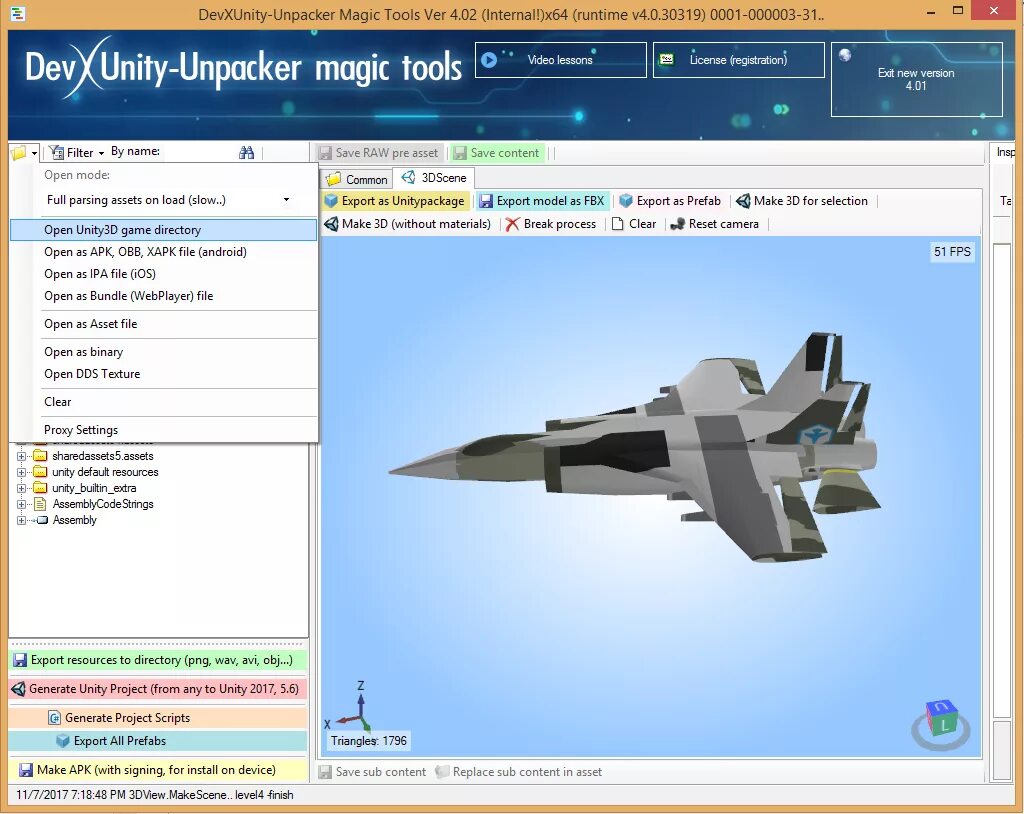Select Assembly item in tree
Viewport: 1024px width, 814px height.
click(74, 521)
